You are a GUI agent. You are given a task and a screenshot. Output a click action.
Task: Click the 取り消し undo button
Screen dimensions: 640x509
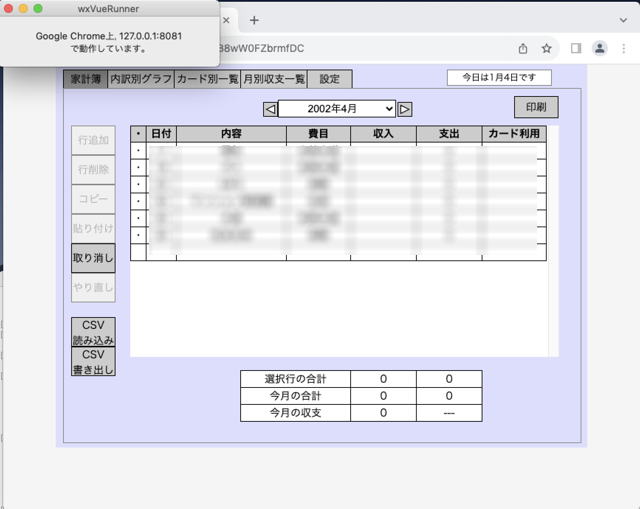click(93, 258)
